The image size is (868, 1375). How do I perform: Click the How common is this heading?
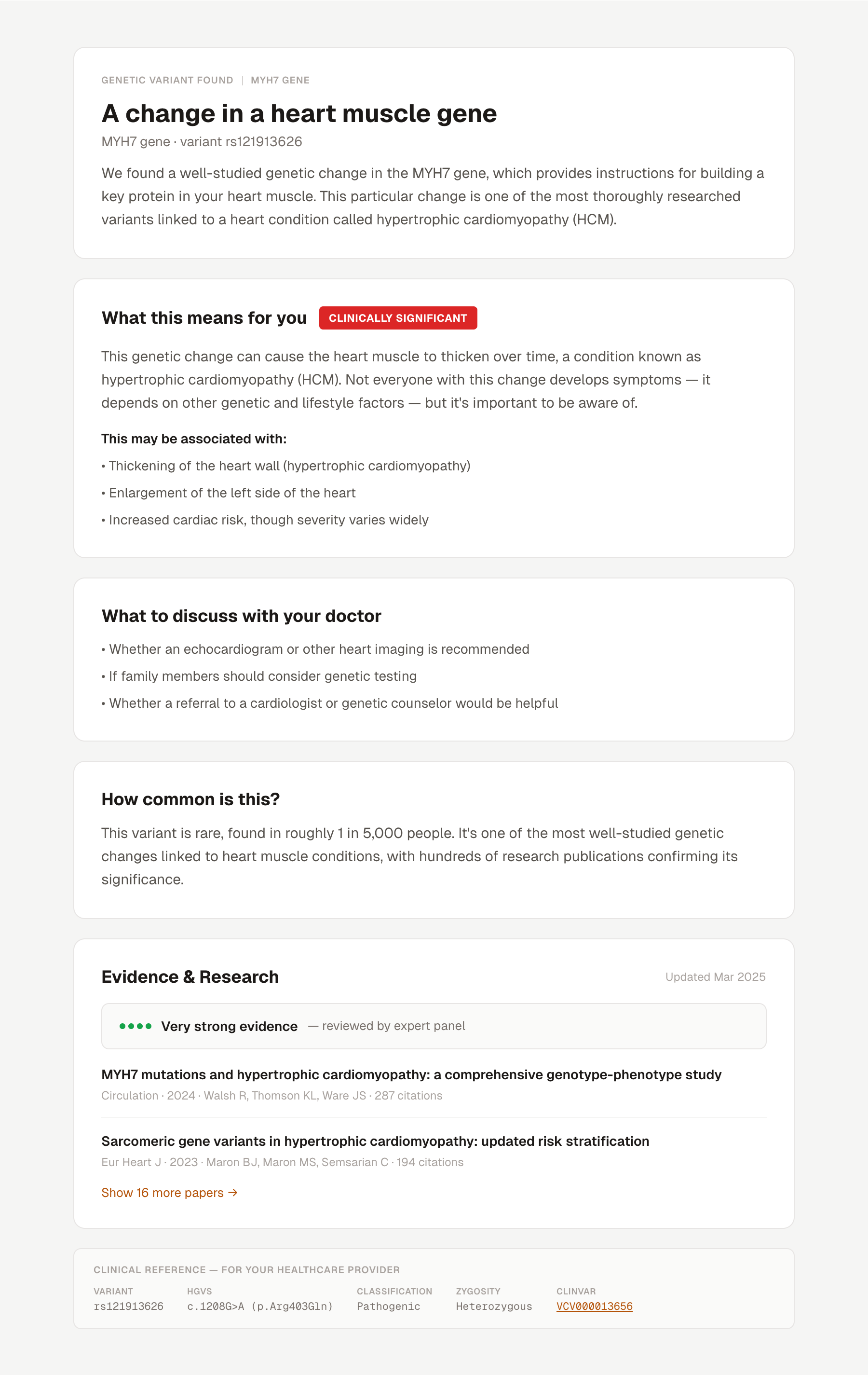[x=190, y=799]
